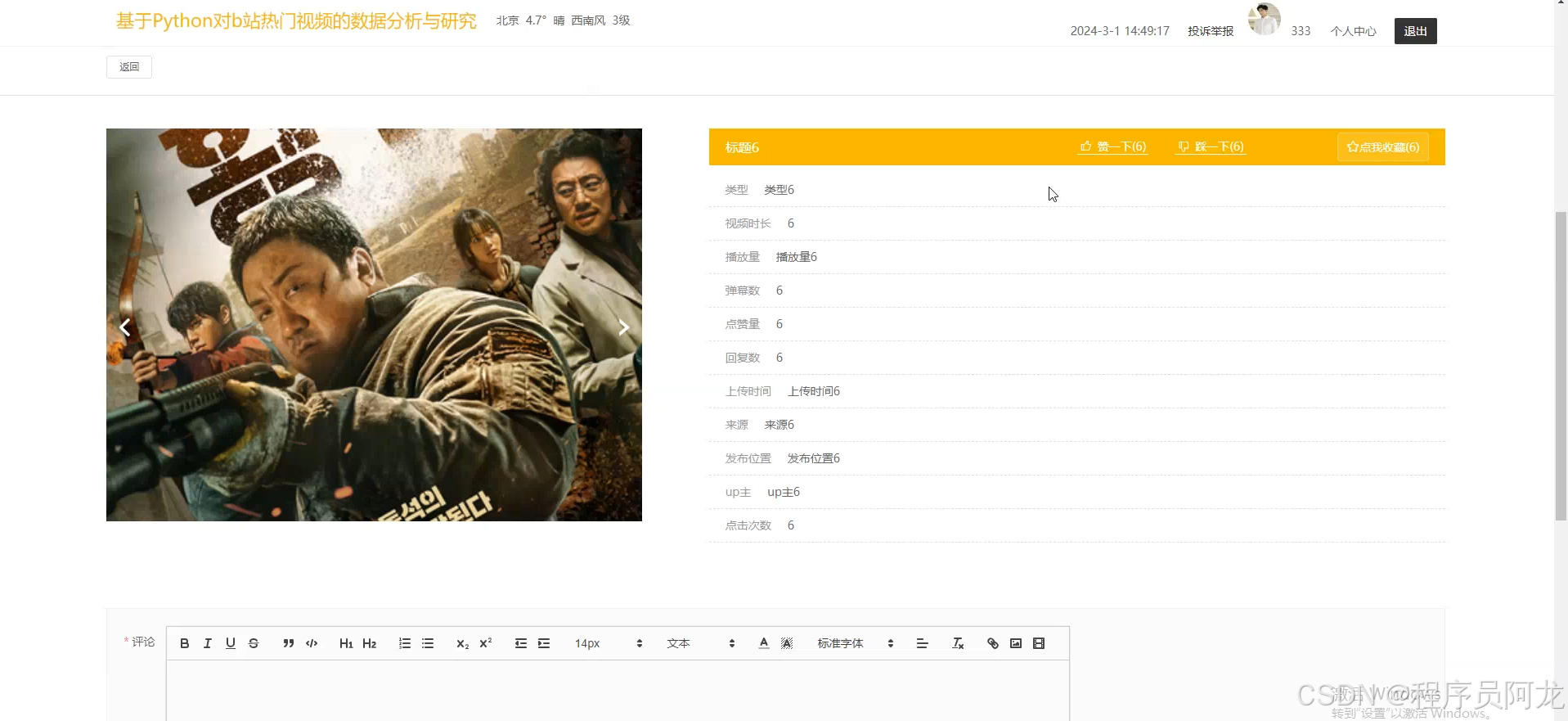This screenshot has width=1568, height=721.
Task: Insert hyperlink in comment
Action: click(x=993, y=643)
